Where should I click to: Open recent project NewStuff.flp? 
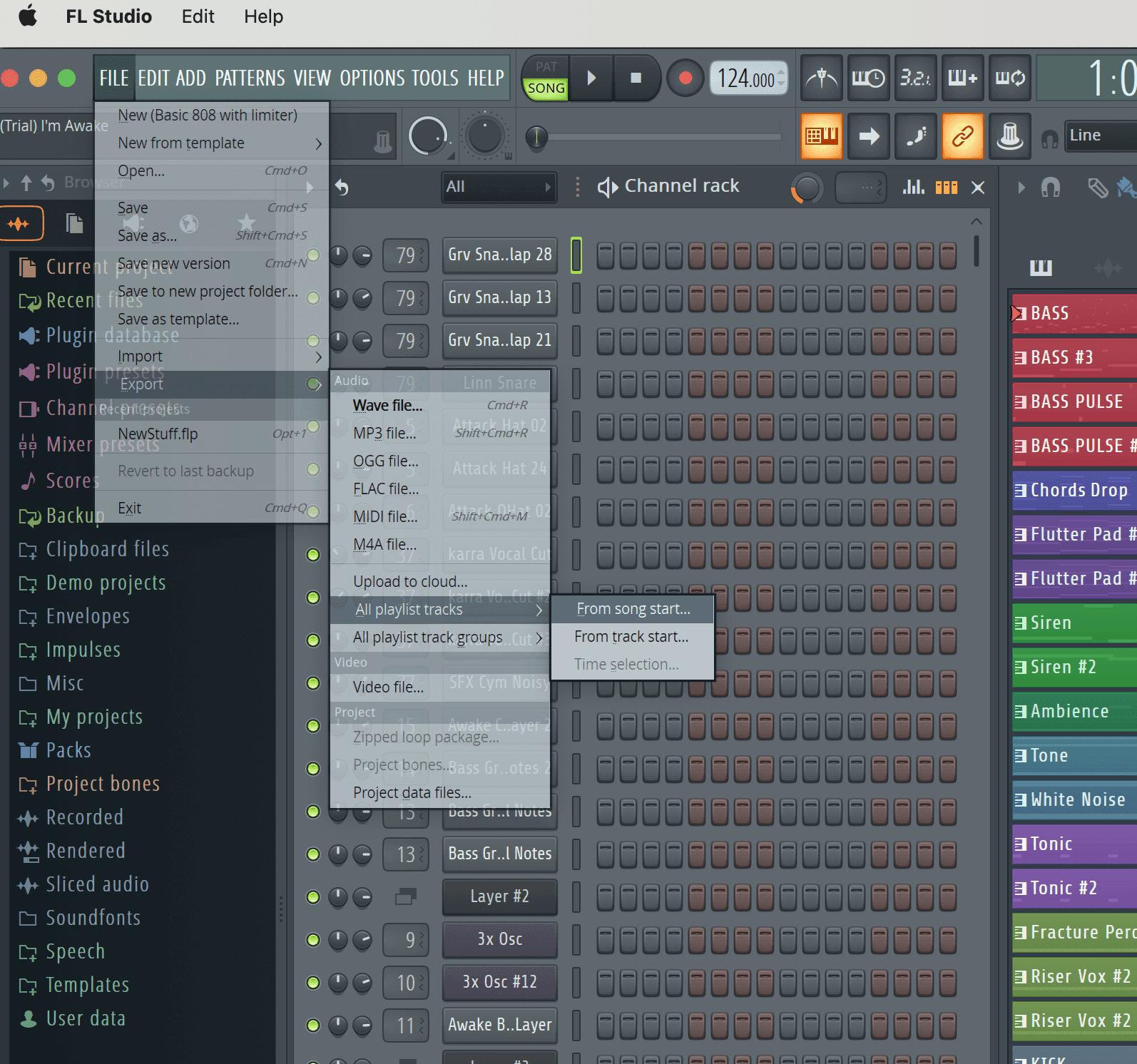pos(212,434)
